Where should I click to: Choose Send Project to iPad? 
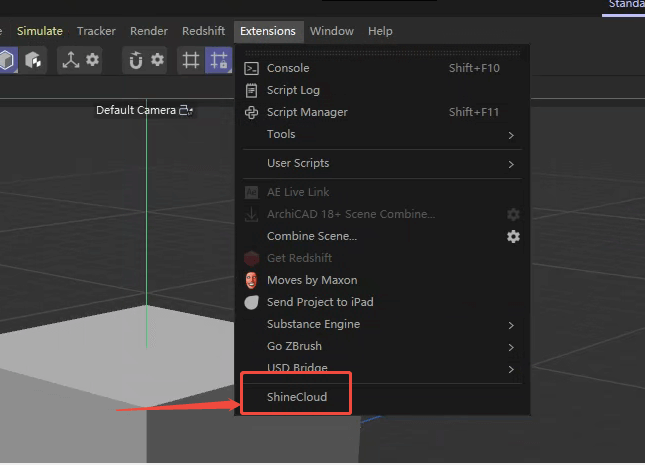[382, 302]
